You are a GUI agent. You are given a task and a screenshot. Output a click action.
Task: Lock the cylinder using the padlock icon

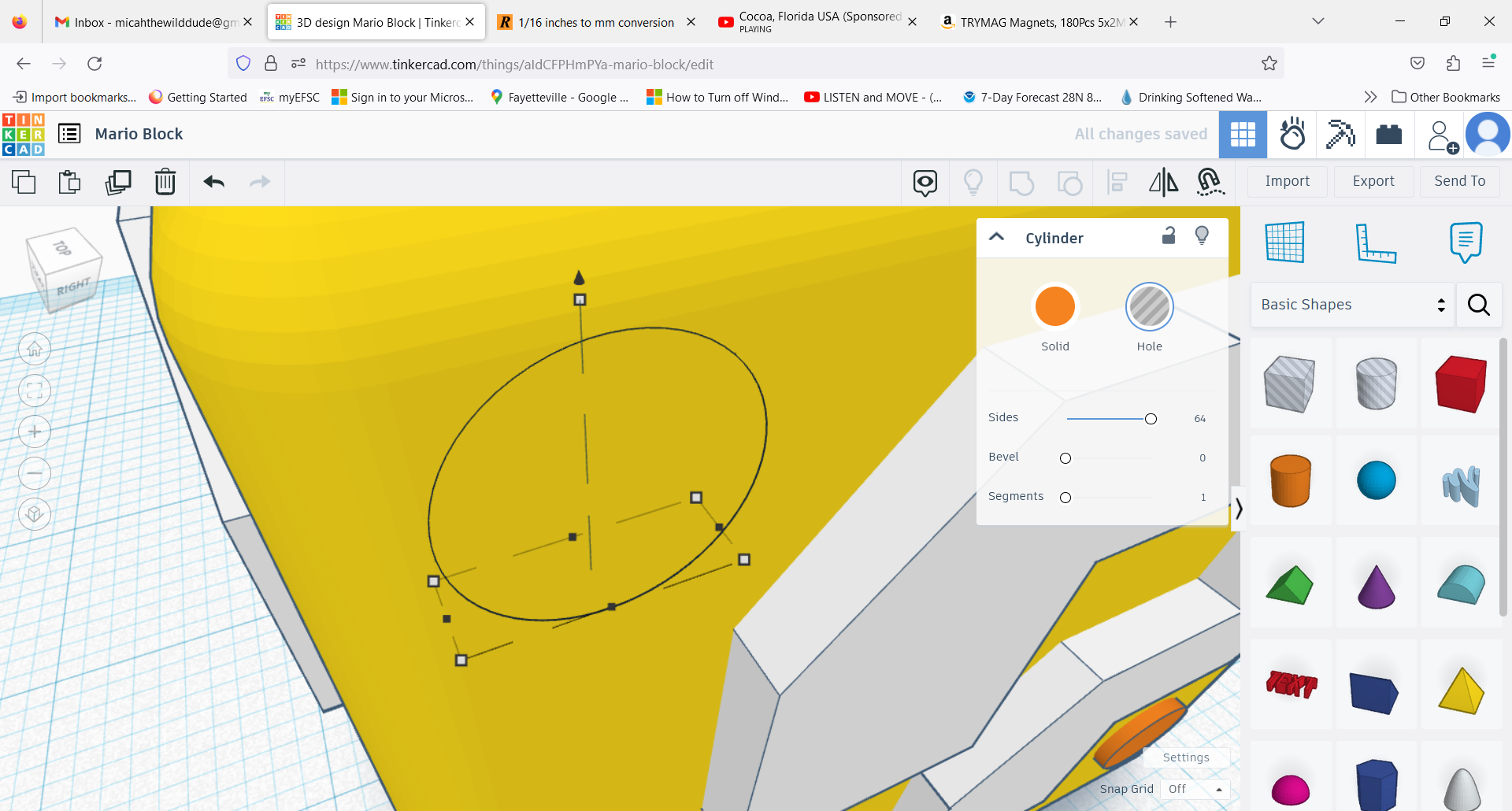pyautogui.click(x=1169, y=235)
